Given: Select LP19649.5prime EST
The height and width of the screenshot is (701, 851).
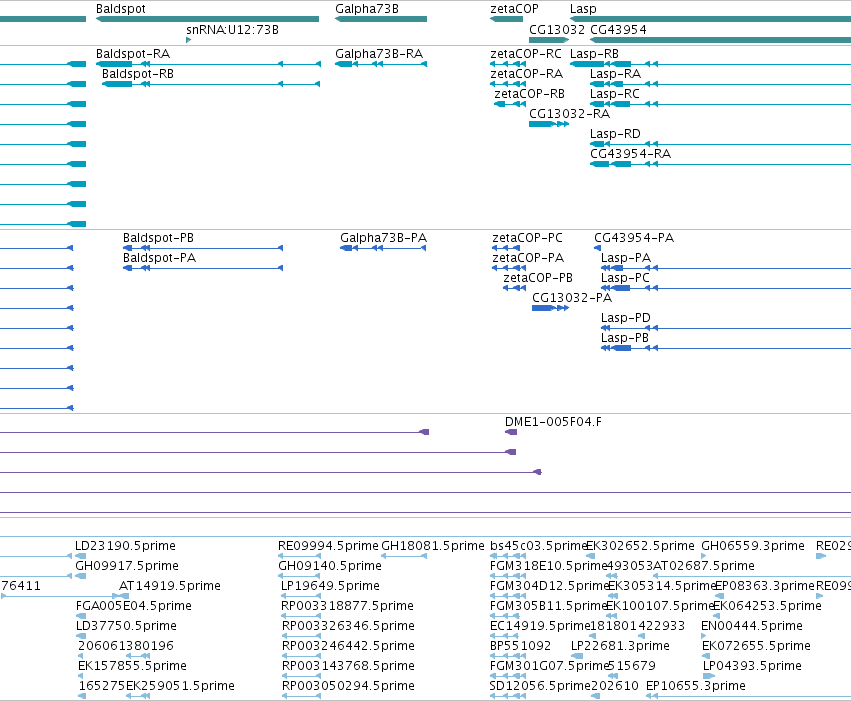Looking at the screenshot, I should 301,596.
